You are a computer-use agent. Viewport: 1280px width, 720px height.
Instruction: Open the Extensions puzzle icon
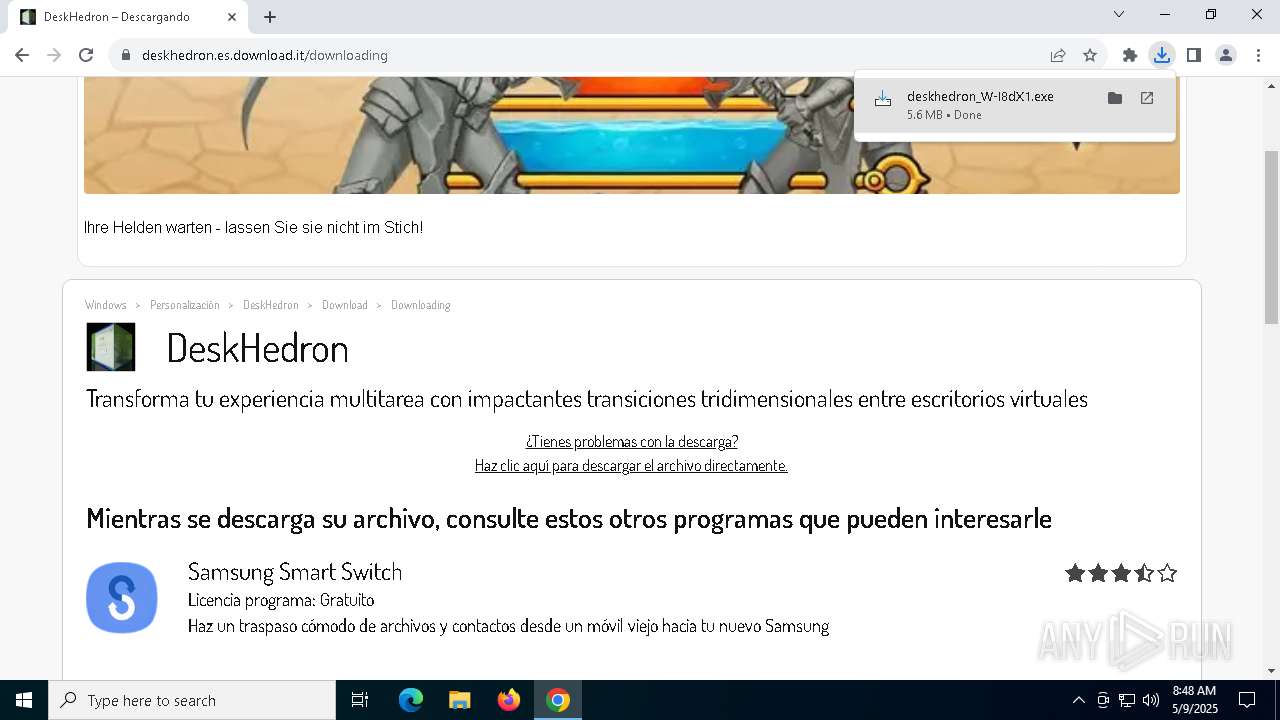click(1130, 55)
